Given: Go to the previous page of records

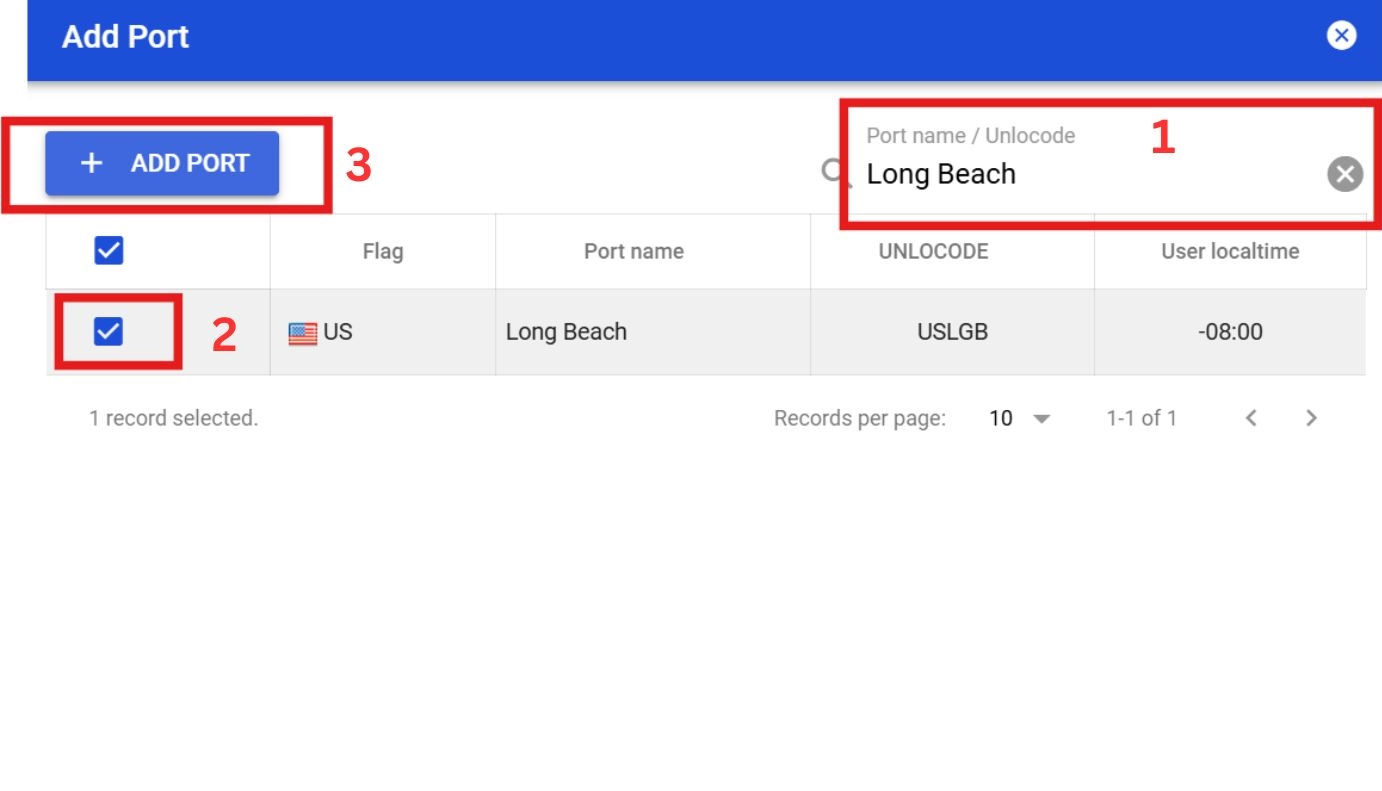Looking at the screenshot, I should coord(1251,418).
